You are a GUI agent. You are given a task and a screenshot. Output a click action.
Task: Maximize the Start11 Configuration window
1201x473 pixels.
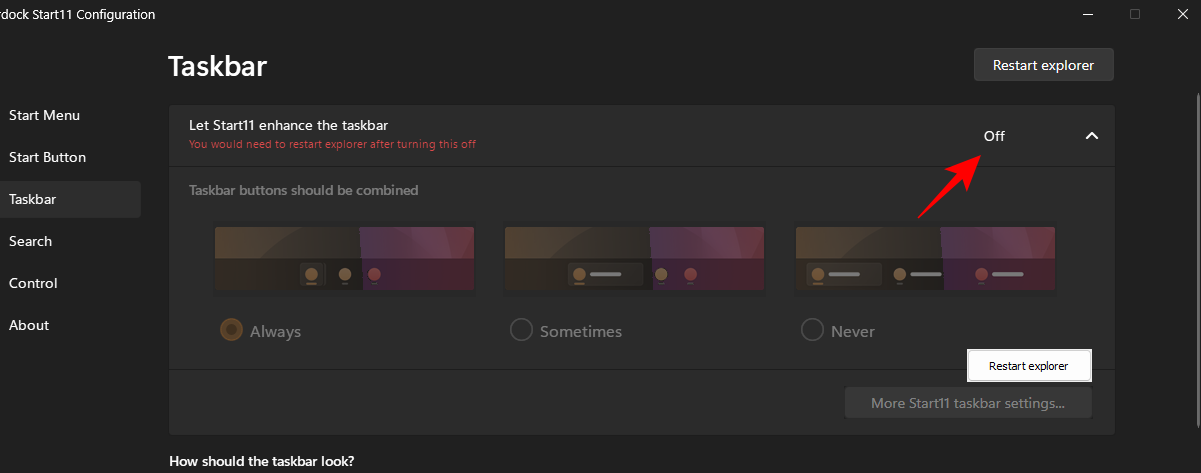(1135, 14)
